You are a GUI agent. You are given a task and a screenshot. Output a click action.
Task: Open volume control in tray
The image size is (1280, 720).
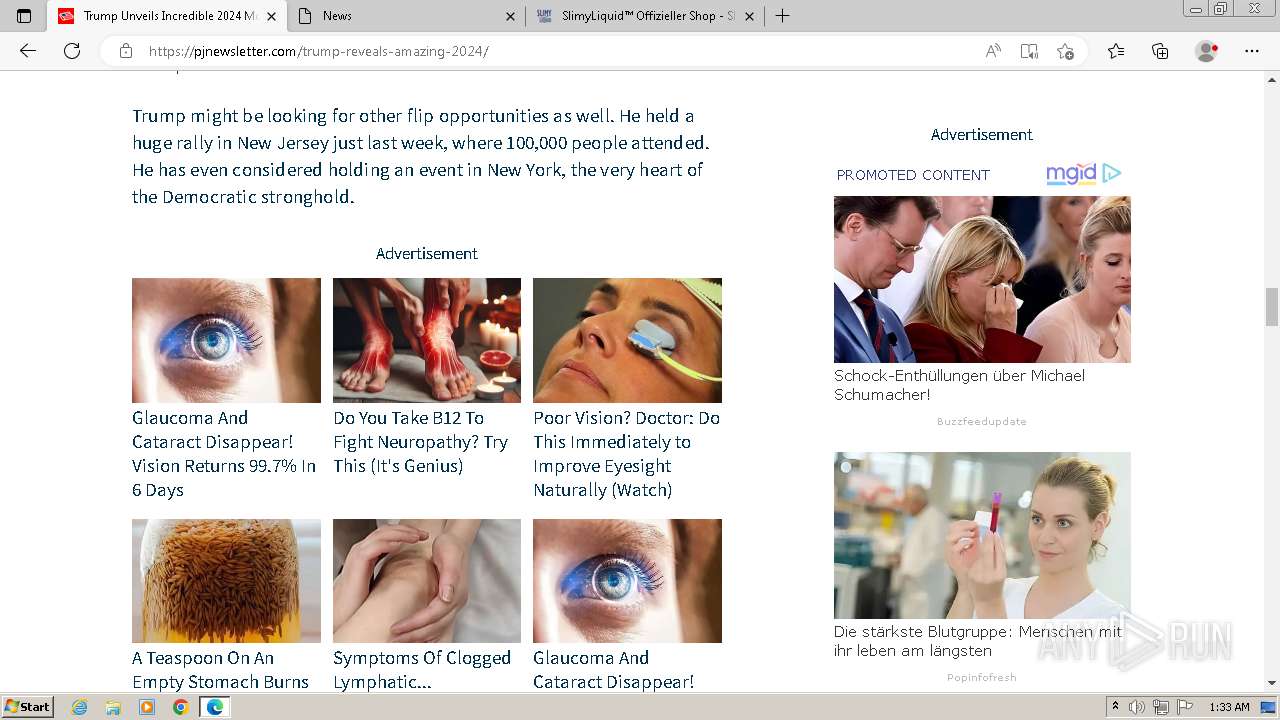(x=1138, y=707)
